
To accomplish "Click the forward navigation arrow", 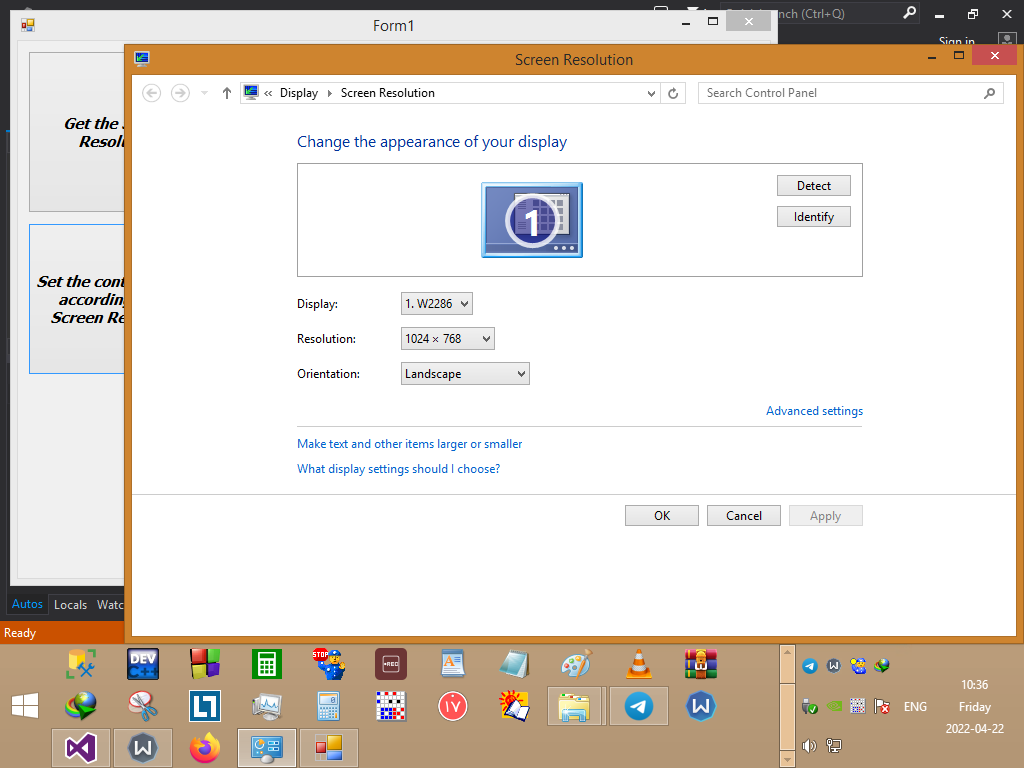I will coord(180,93).
